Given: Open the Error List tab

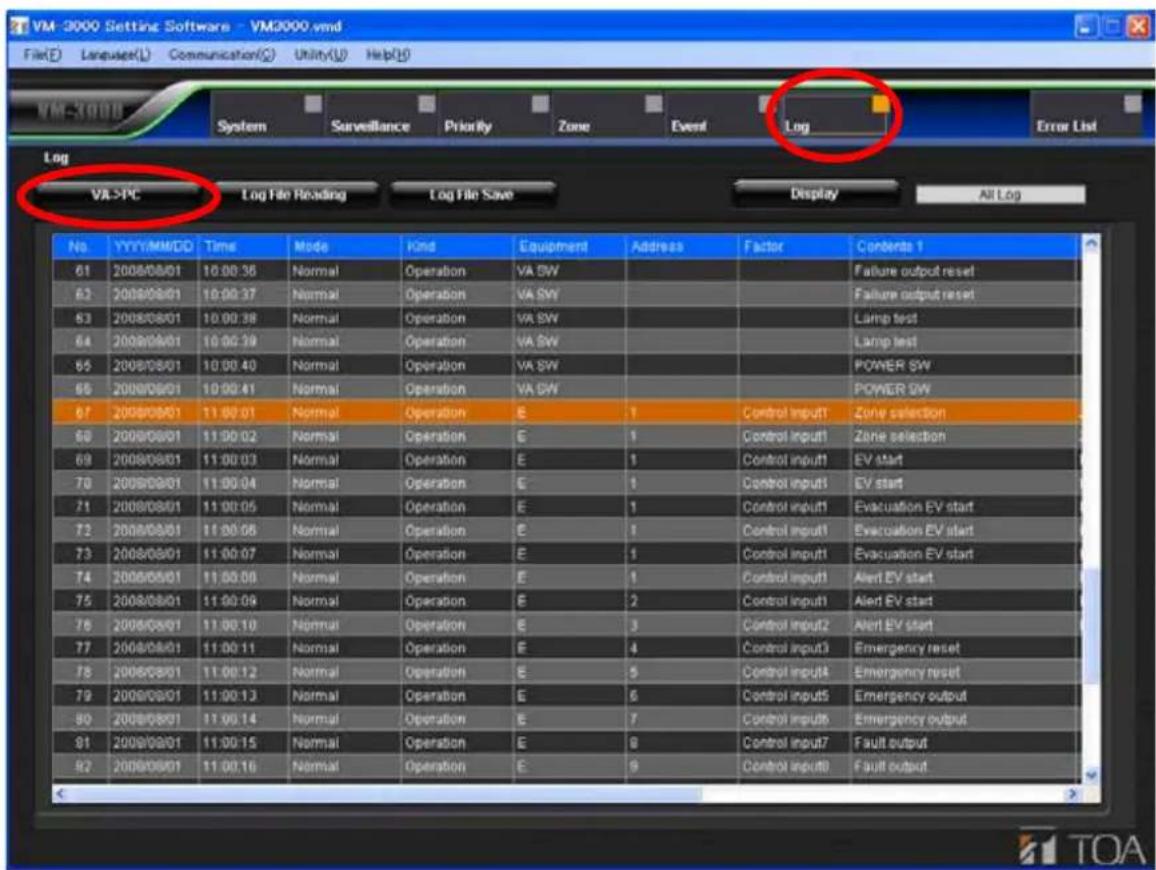Looking at the screenshot, I should (1087, 114).
